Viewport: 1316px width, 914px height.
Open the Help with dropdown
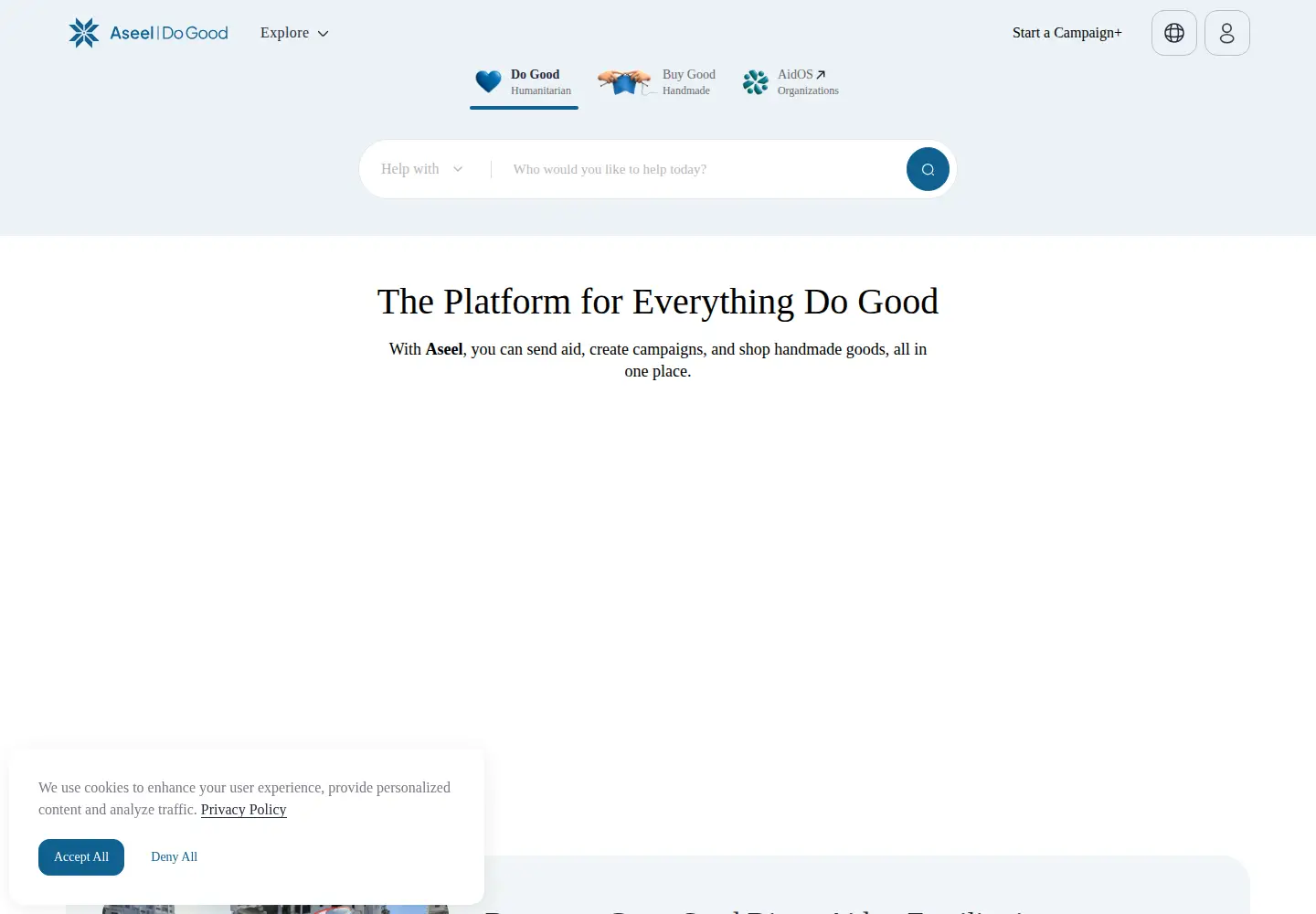pyautogui.click(x=422, y=169)
